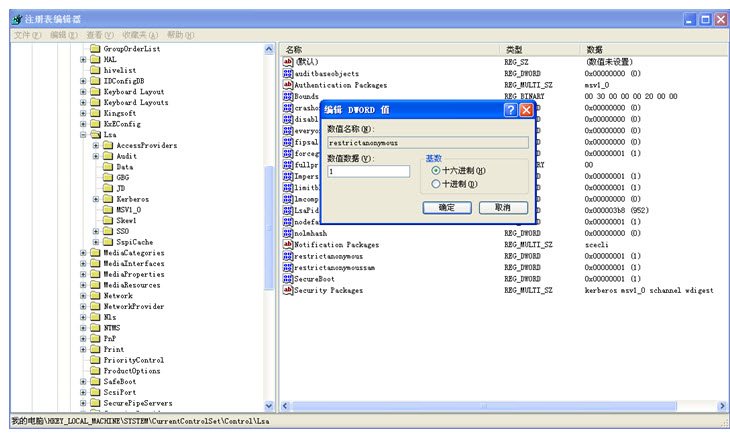This screenshot has height=433, width=730.
Task: Select the 十进制 (decimal) radio button
Action: pyautogui.click(x=436, y=184)
